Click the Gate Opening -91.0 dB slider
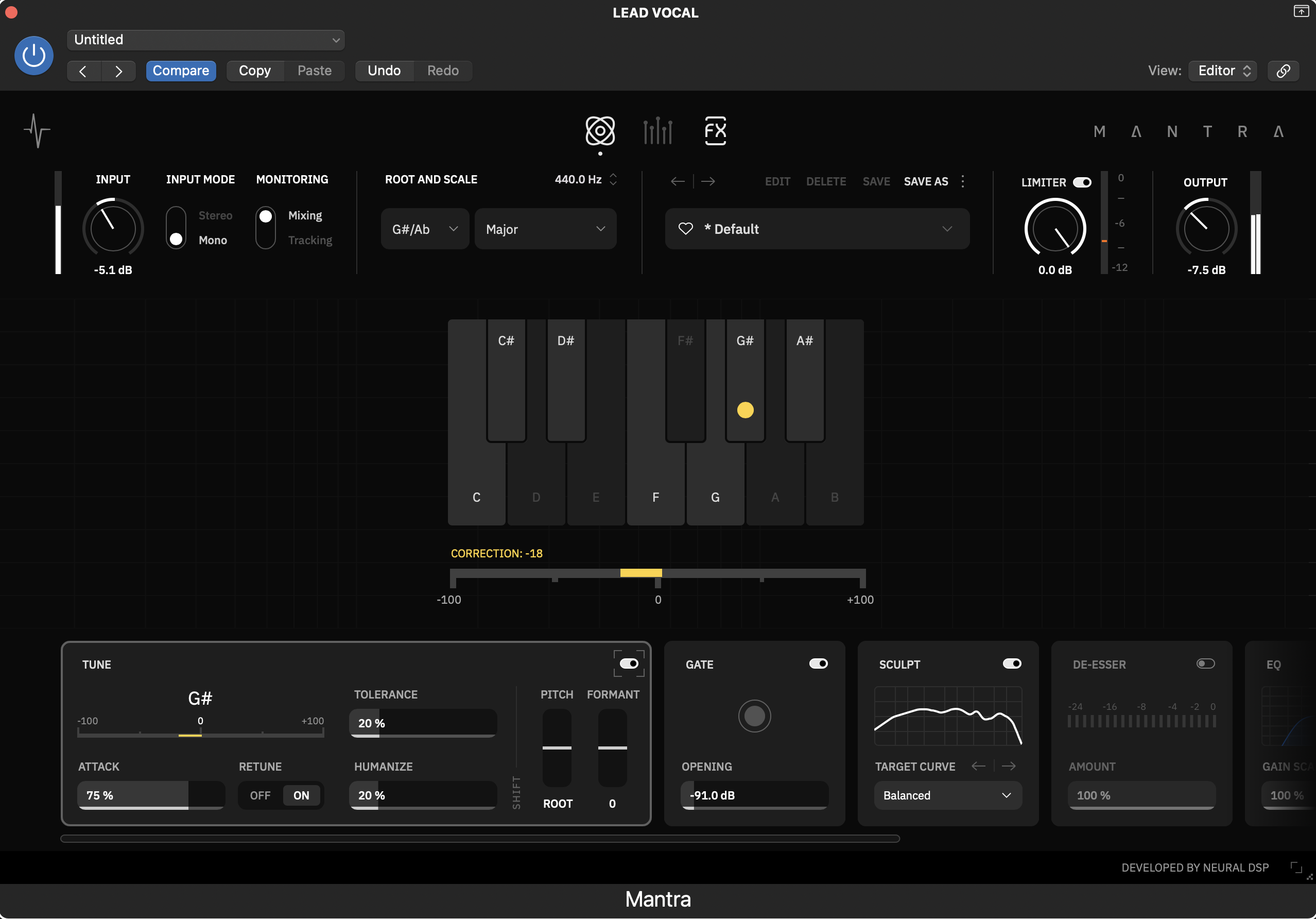The image size is (1316, 919). point(754,795)
